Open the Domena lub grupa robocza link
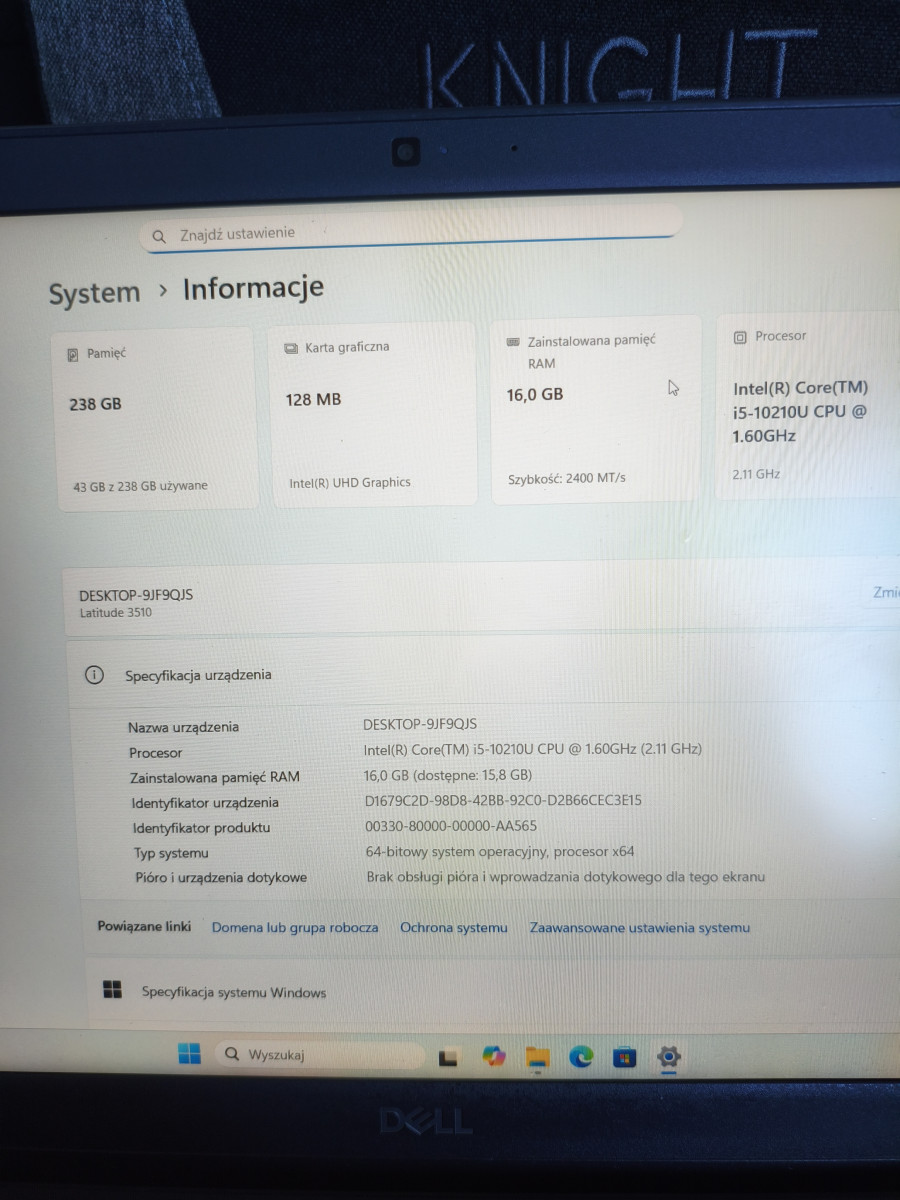Screen dimensions: 900x1200 point(295,928)
